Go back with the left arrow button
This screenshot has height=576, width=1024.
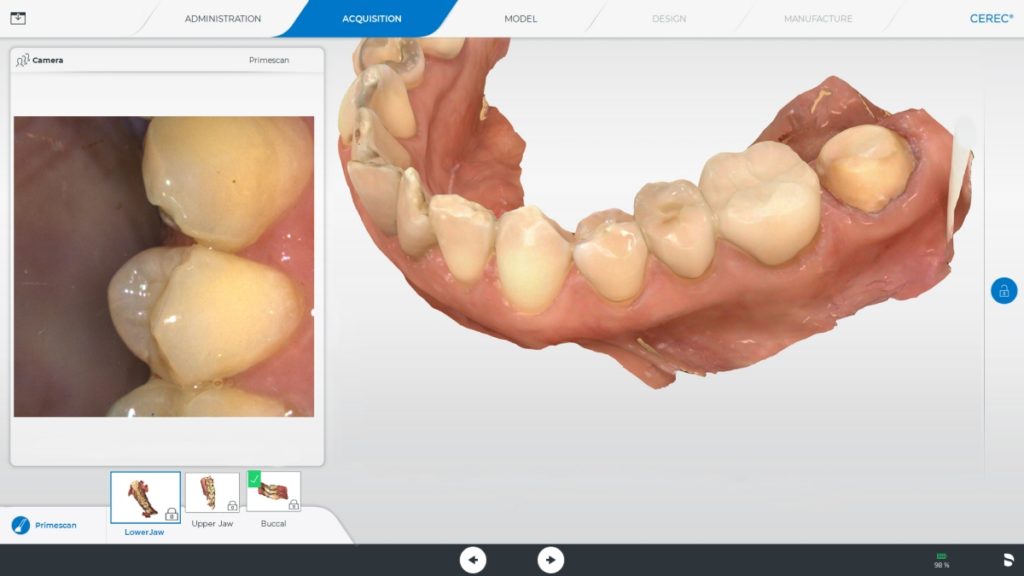coord(472,560)
